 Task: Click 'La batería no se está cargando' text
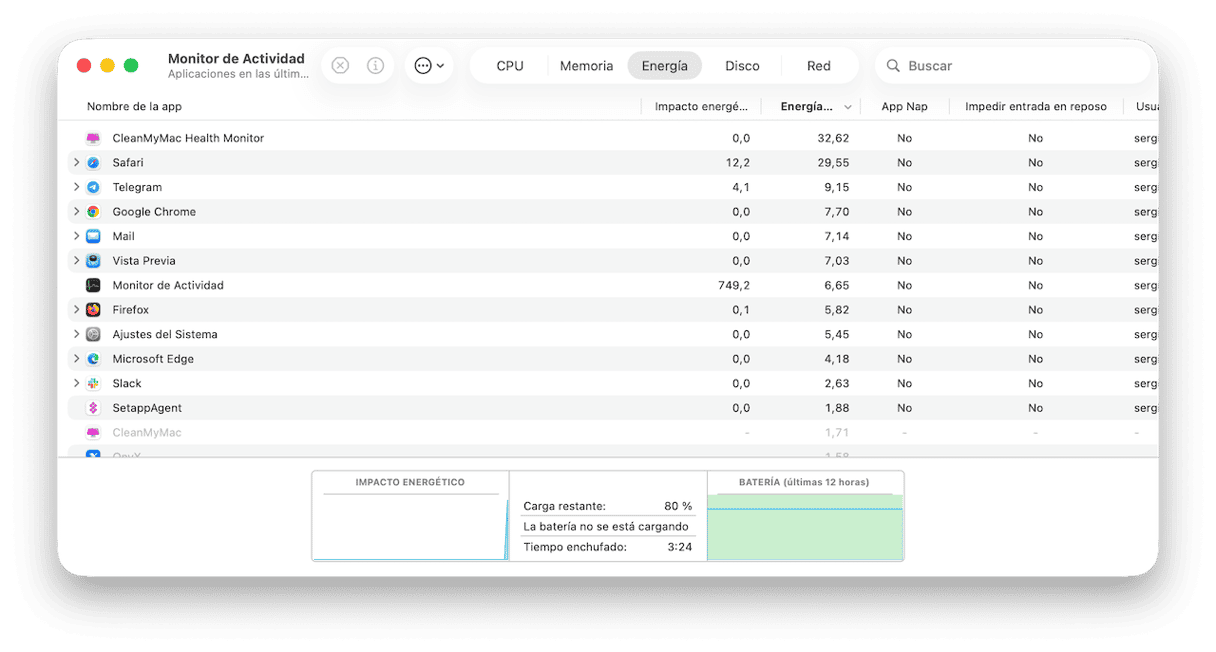606,527
